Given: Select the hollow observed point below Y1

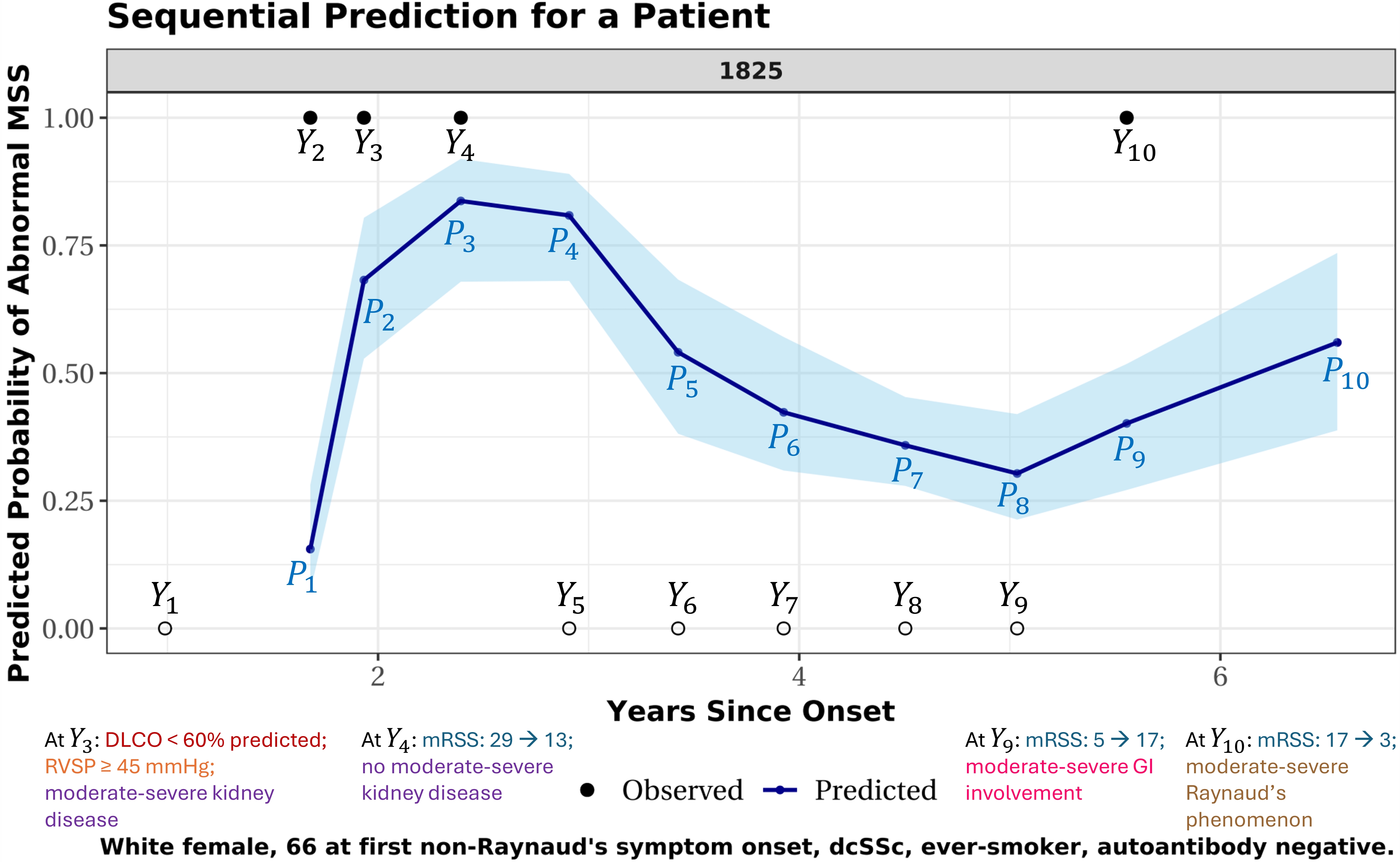Looking at the screenshot, I should point(165,628).
